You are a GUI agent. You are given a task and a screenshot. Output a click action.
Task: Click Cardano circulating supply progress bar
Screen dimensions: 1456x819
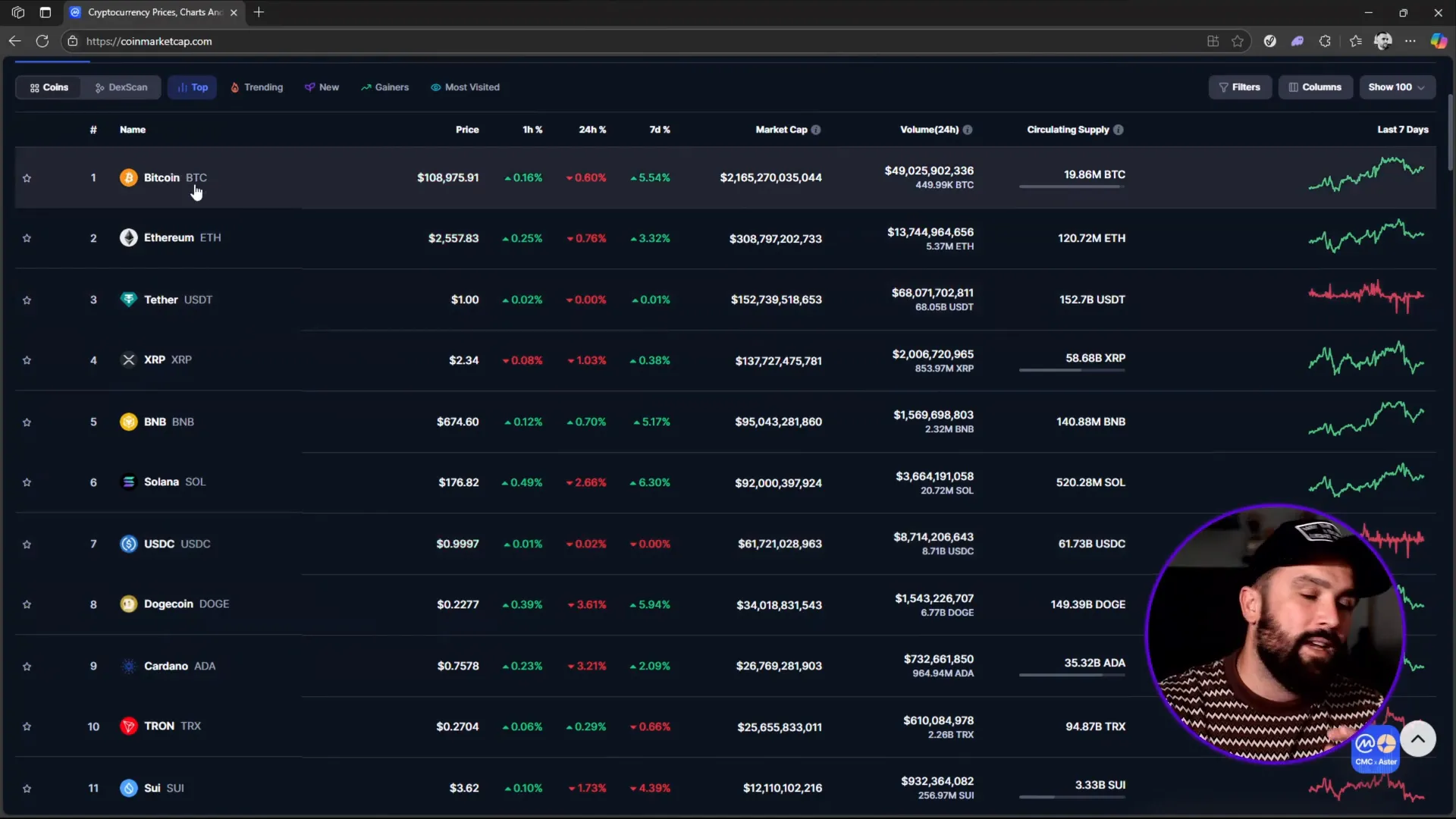point(1072,675)
